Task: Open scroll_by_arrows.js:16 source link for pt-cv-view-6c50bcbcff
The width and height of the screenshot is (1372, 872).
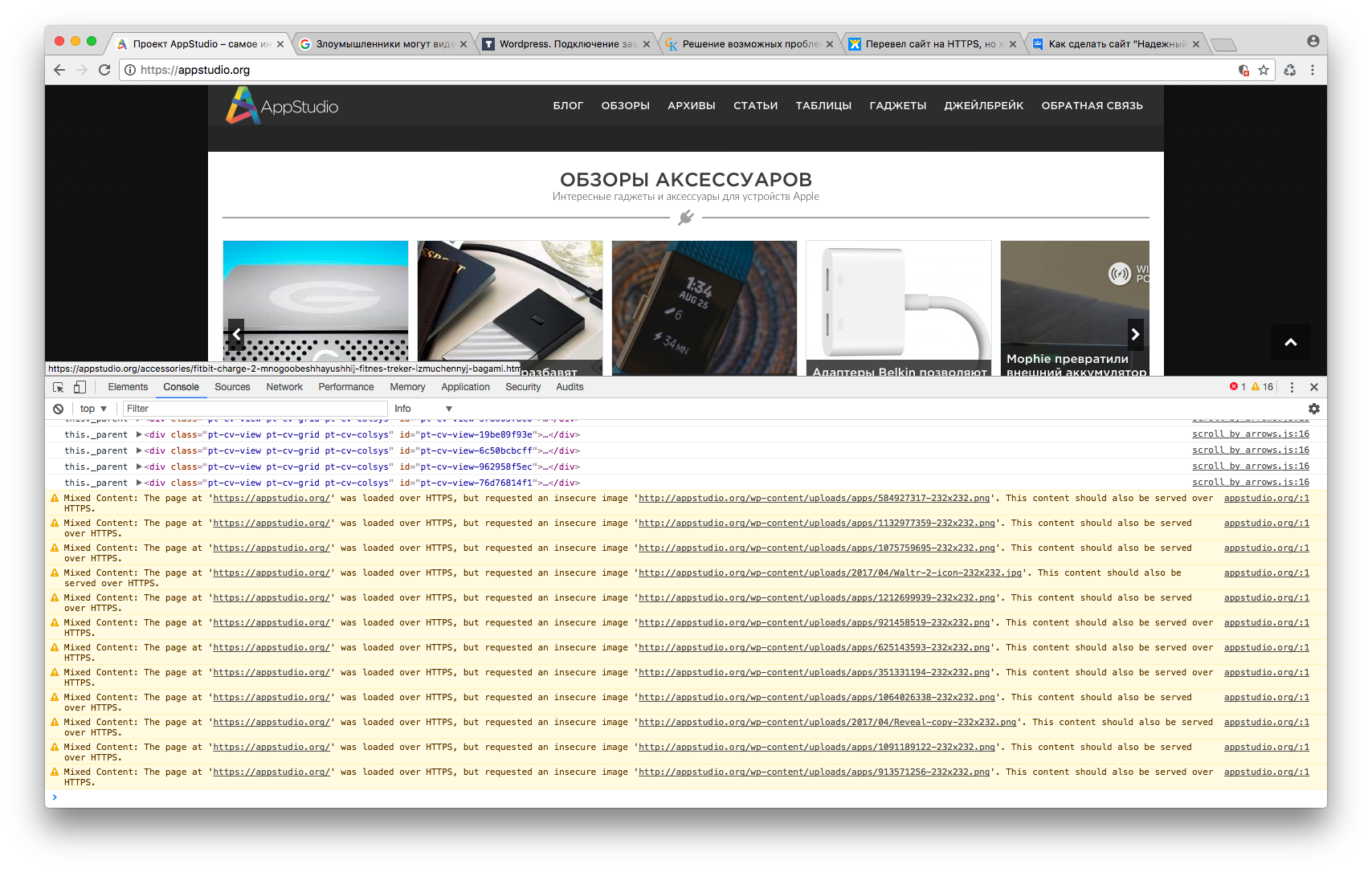Action: pyautogui.click(x=1250, y=450)
